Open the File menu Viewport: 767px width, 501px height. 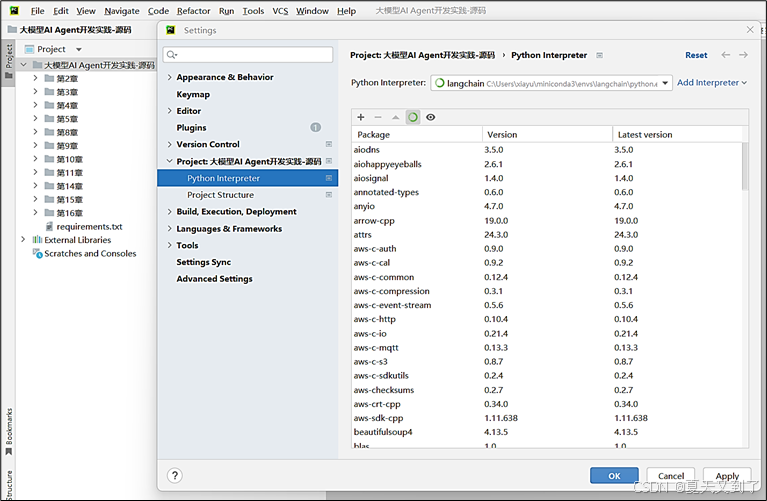point(37,11)
